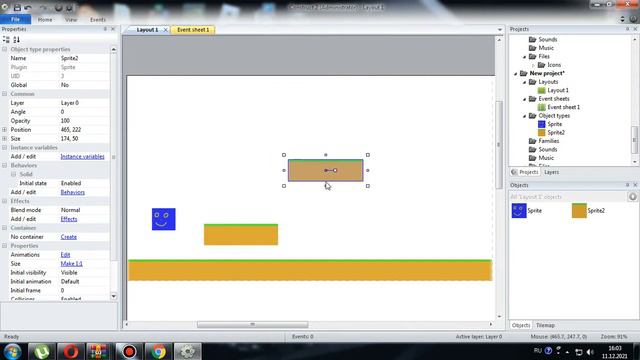Pin the Properties panel
640x360 pixels.
pyautogui.click(x=105, y=29)
